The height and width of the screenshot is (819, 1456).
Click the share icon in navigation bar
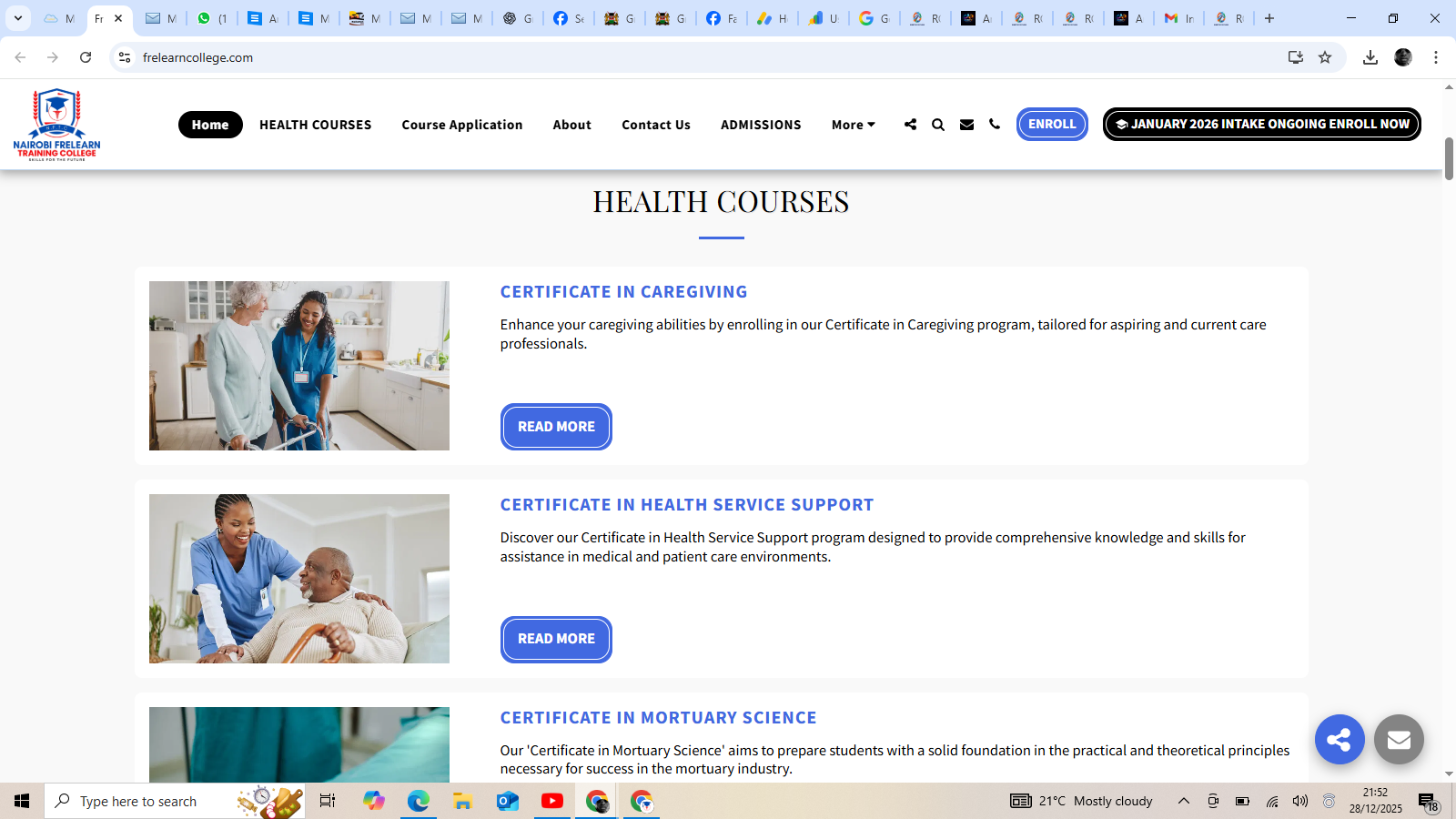pos(910,125)
